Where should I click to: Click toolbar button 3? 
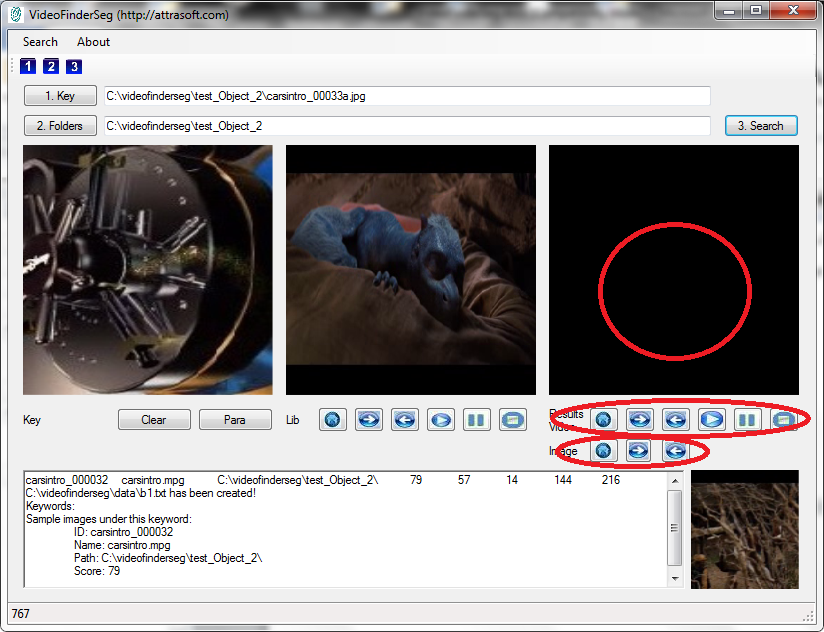click(x=74, y=66)
